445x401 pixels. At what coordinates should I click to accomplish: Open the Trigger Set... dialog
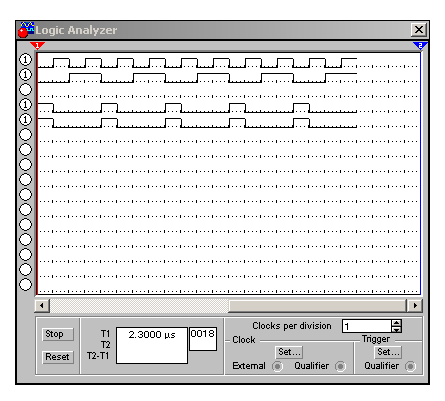coord(388,352)
